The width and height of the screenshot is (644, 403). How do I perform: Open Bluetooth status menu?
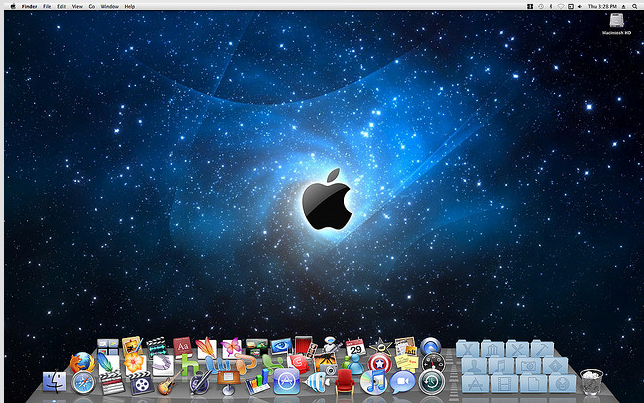[x=551, y=6]
